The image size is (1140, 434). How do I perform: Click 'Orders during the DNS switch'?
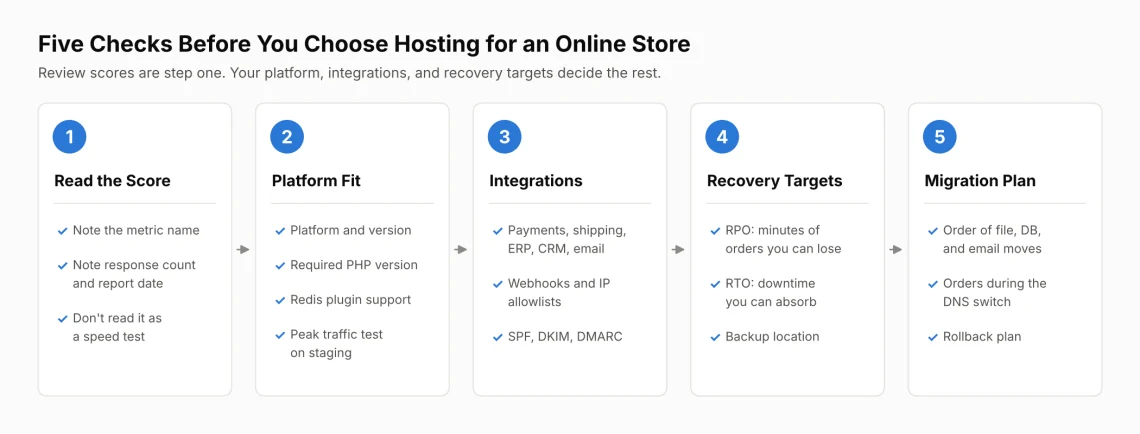point(995,292)
